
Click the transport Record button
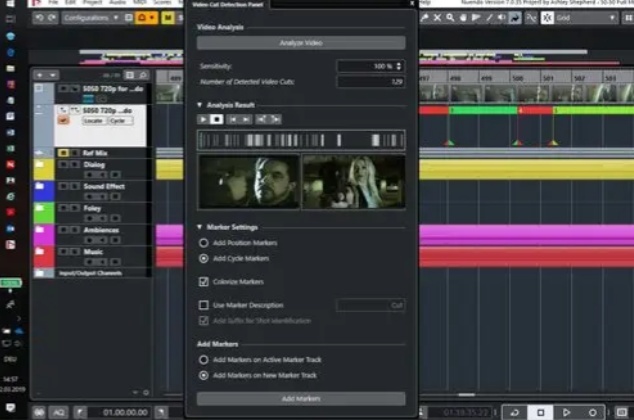(x=593, y=411)
